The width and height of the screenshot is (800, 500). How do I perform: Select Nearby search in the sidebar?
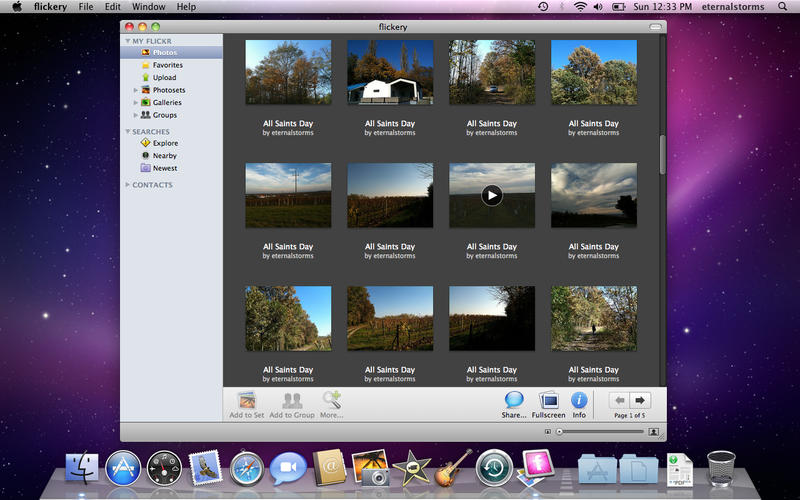[165, 156]
